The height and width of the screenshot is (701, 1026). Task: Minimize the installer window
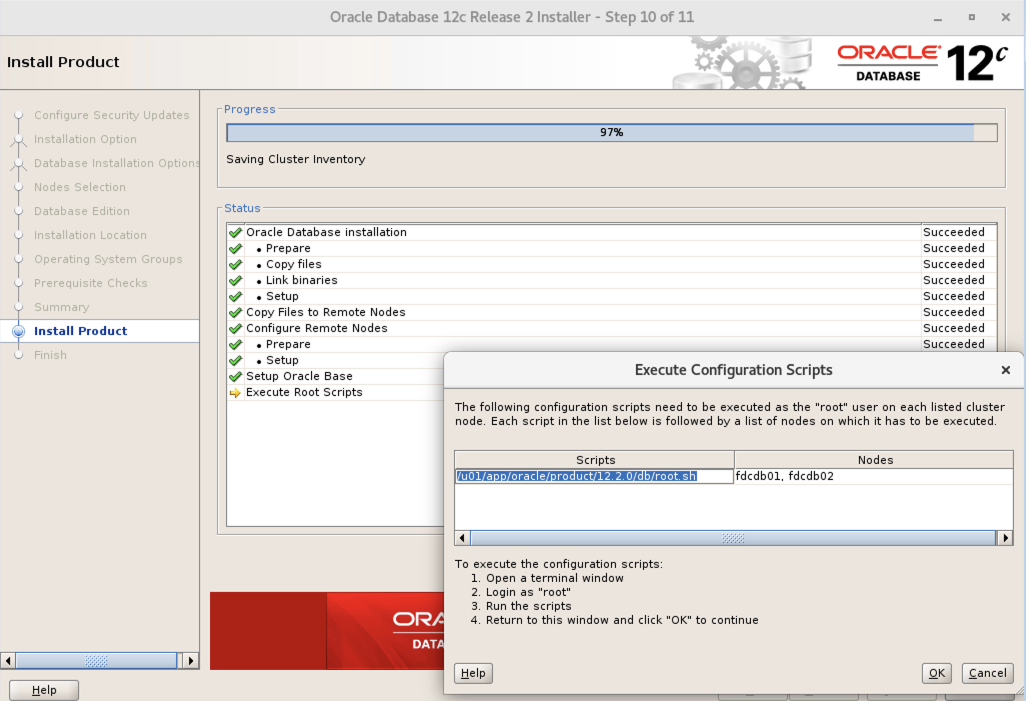coord(938,18)
